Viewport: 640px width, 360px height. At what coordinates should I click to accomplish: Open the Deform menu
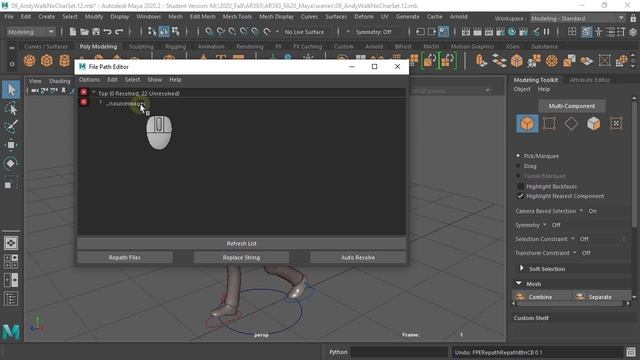pyautogui.click(x=364, y=17)
